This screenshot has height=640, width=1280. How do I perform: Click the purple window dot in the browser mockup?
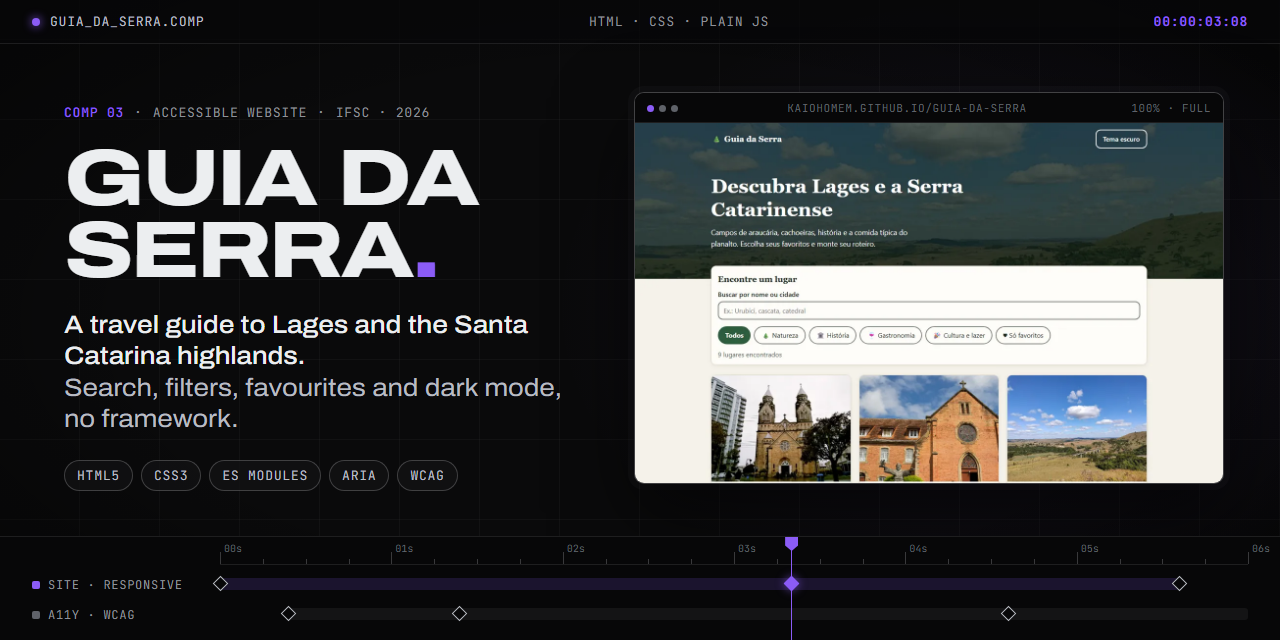click(651, 108)
